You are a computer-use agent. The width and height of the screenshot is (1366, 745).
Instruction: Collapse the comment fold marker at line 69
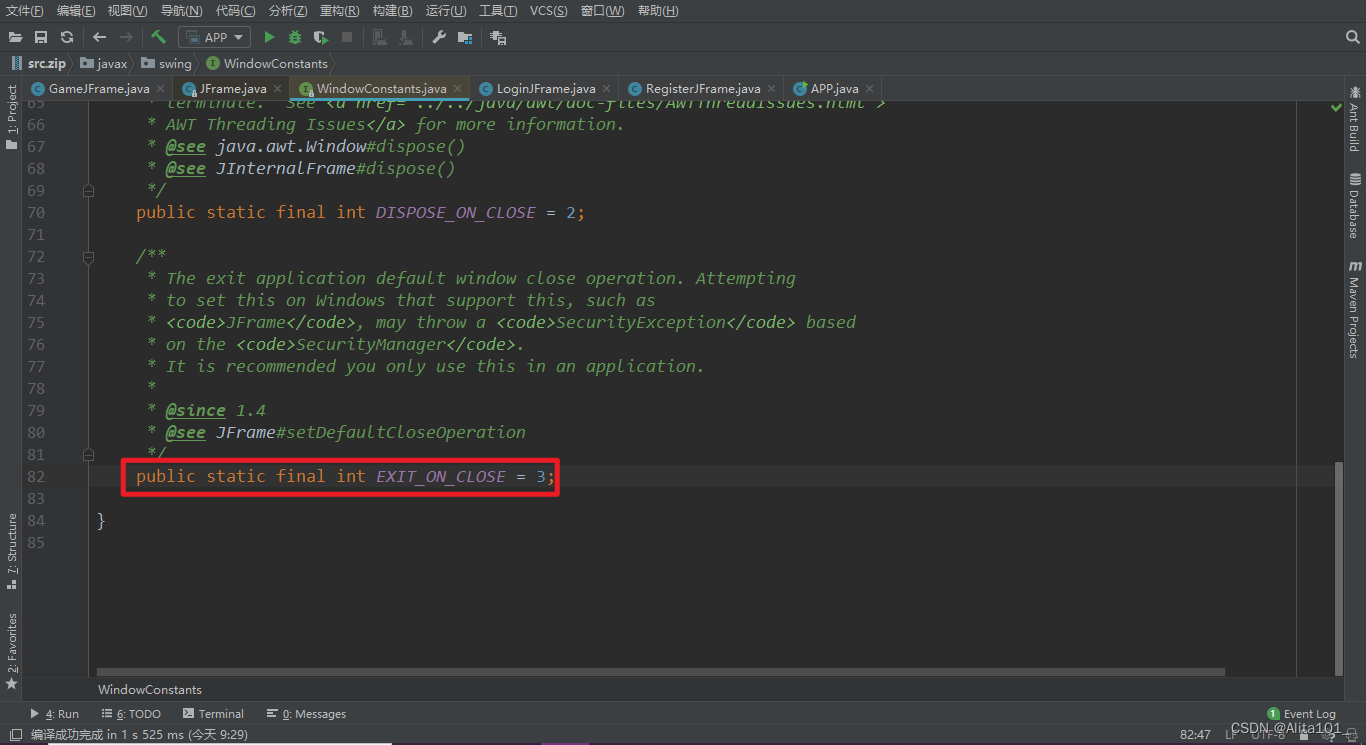click(x=89, y=190)
